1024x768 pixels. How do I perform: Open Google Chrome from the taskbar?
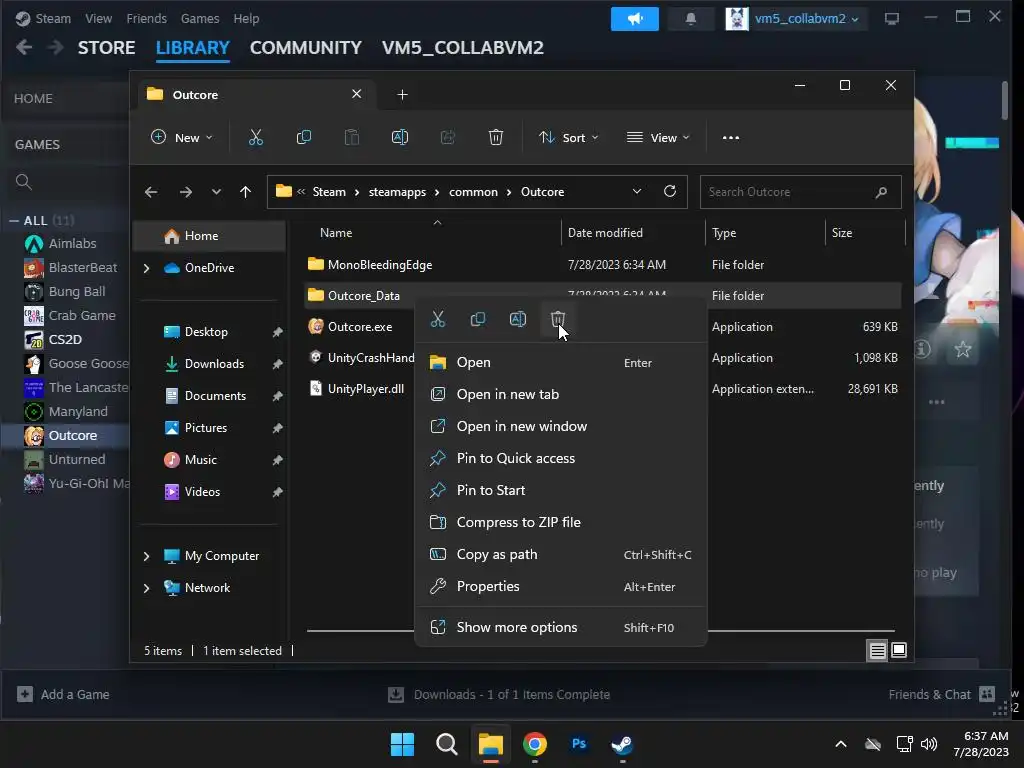pos(534,744)
